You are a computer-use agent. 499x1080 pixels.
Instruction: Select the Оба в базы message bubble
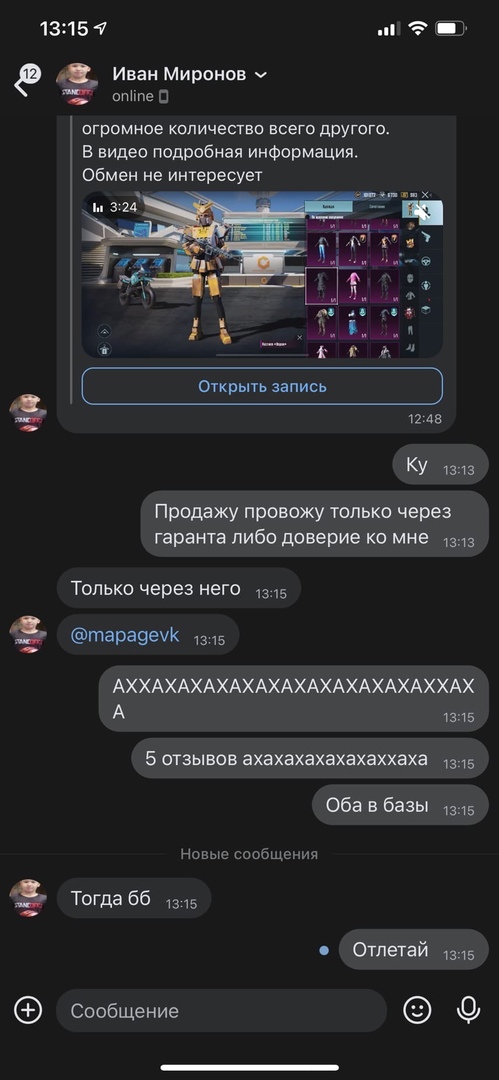coord(400,804)
